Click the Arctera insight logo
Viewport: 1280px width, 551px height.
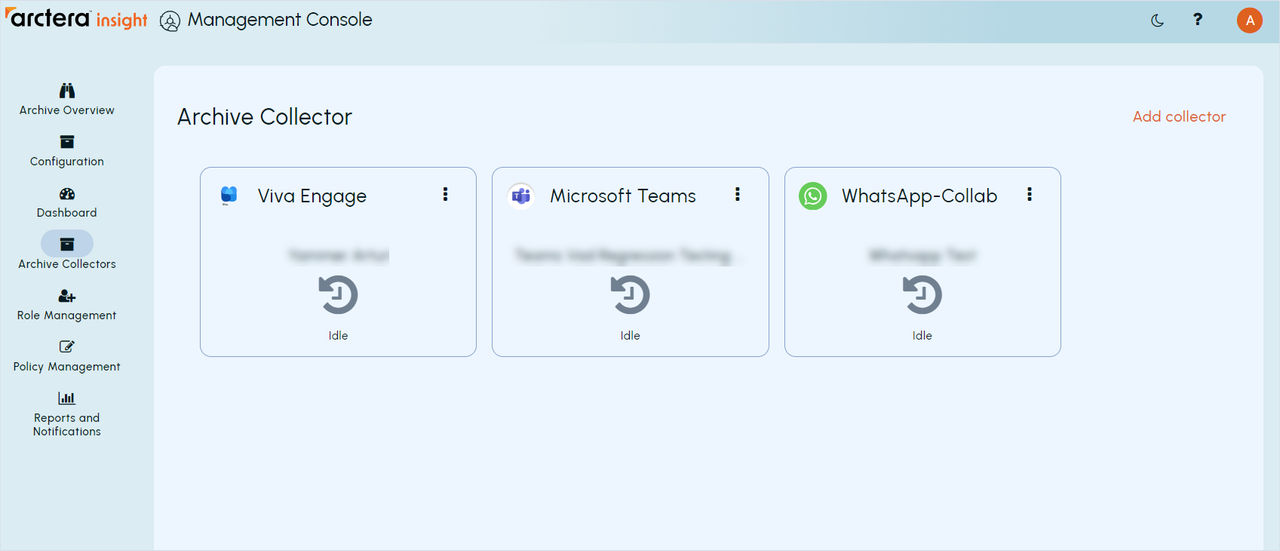[77, 20]
